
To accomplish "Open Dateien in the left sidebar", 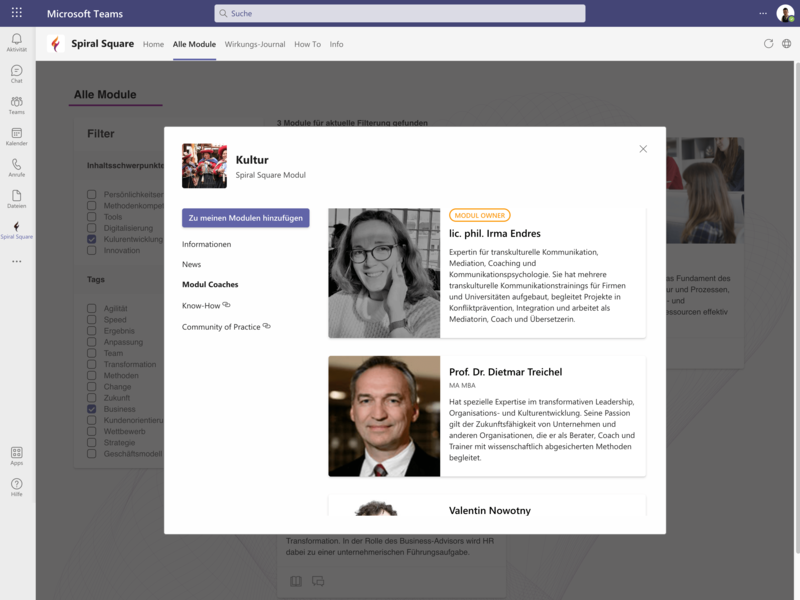I will pyautogui.click(x=16, y=197).
